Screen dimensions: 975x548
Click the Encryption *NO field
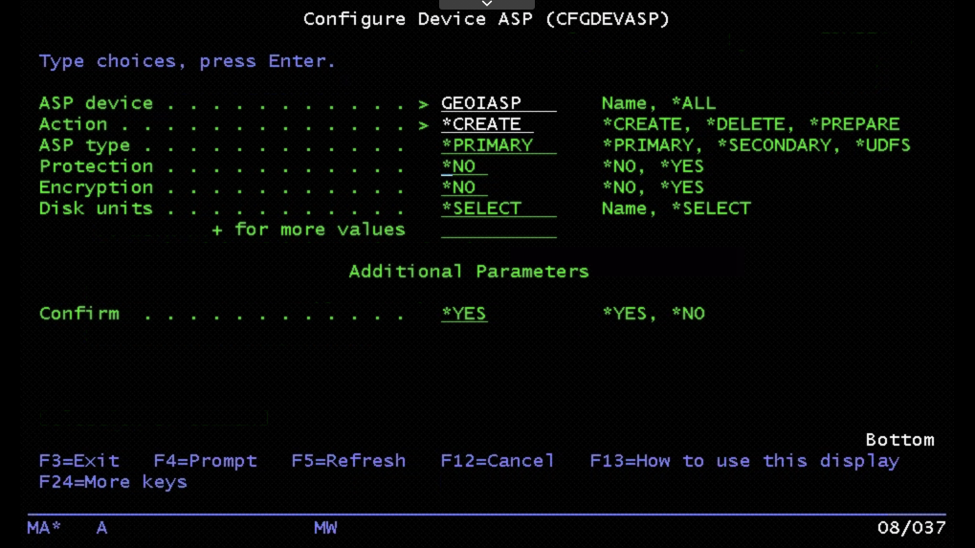click(464, 188)
